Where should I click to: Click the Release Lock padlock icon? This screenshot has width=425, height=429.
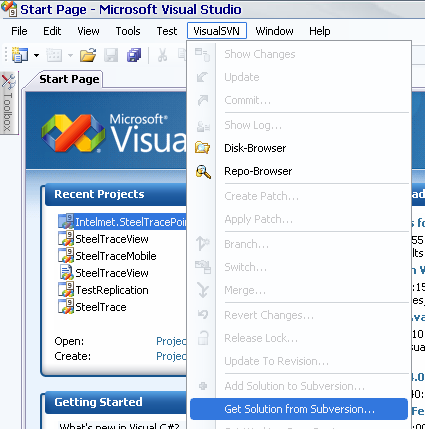tap(203, 338)
